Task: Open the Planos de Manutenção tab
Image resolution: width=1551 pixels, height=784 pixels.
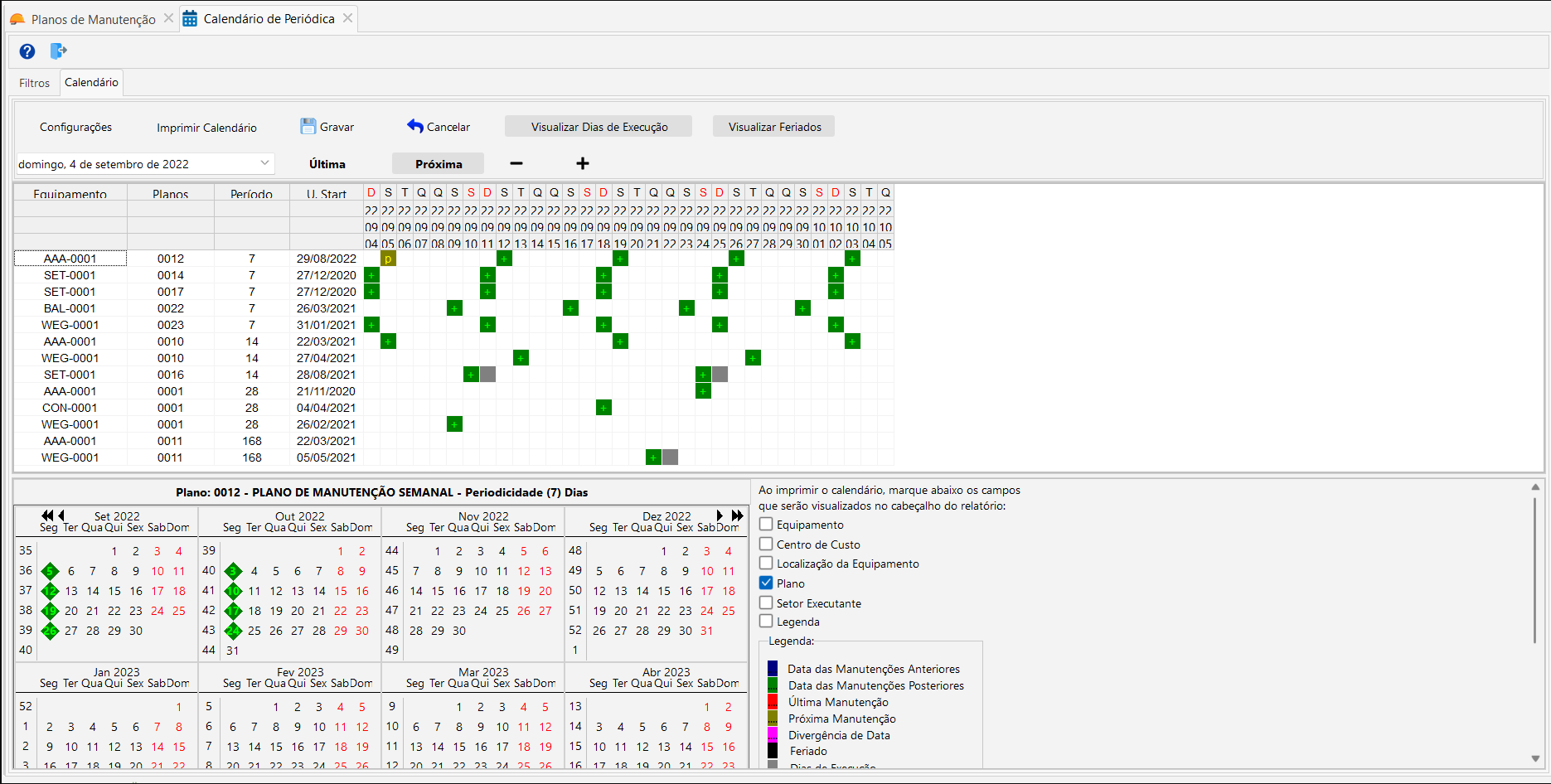Action: pos(93,19)
